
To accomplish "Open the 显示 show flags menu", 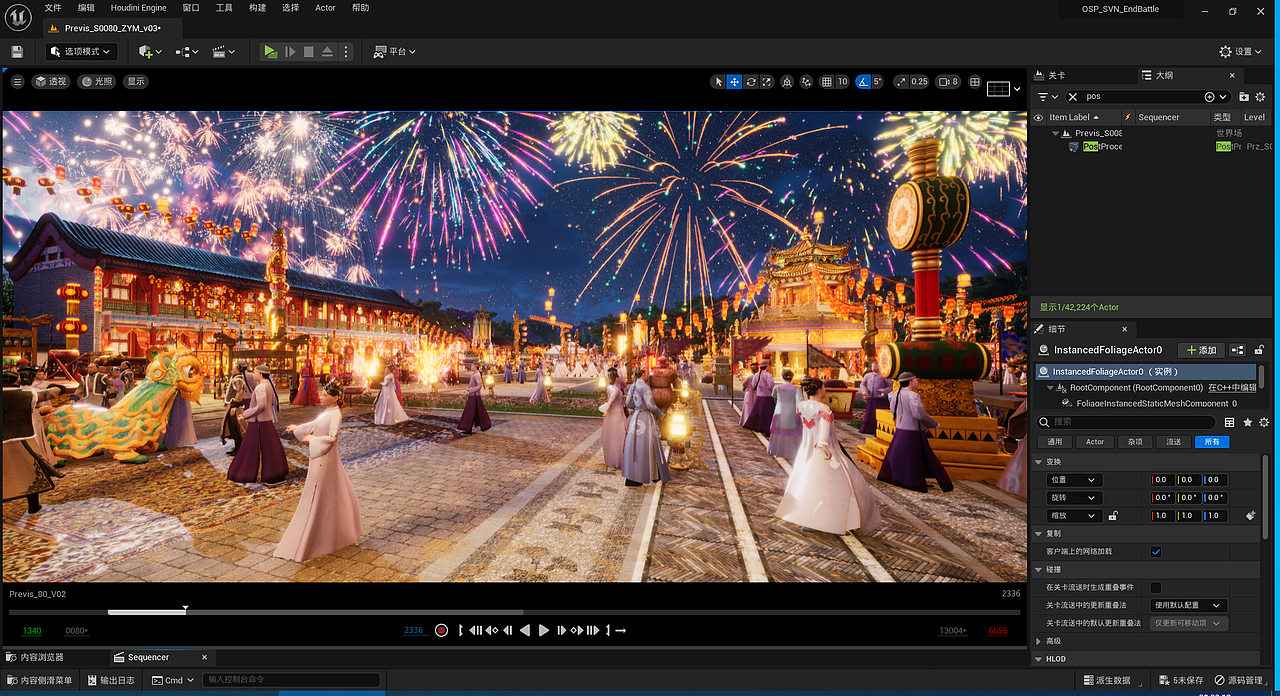I will (x=135, y=82).
